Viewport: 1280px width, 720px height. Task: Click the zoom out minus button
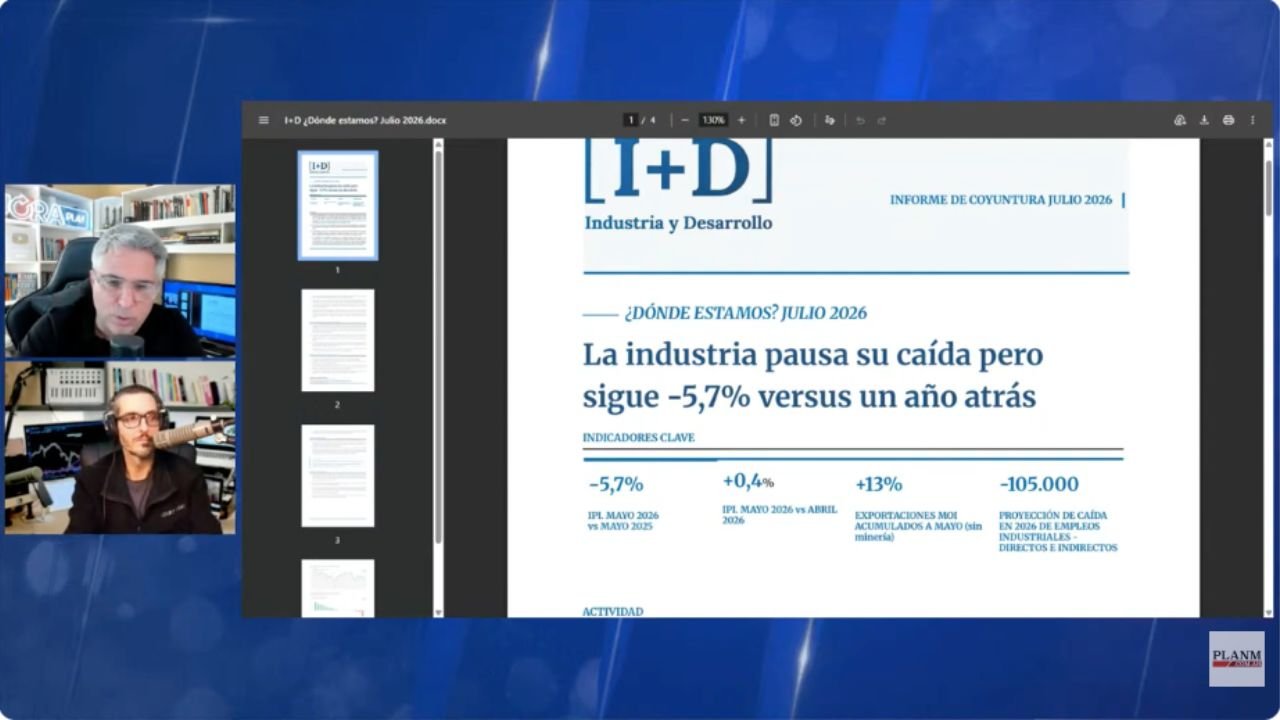click(685, 120)
